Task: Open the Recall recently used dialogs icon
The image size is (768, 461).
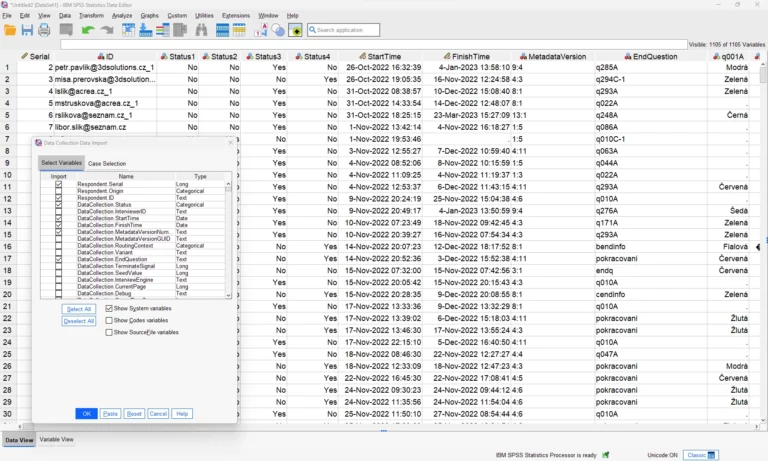Action: [66, 30]
